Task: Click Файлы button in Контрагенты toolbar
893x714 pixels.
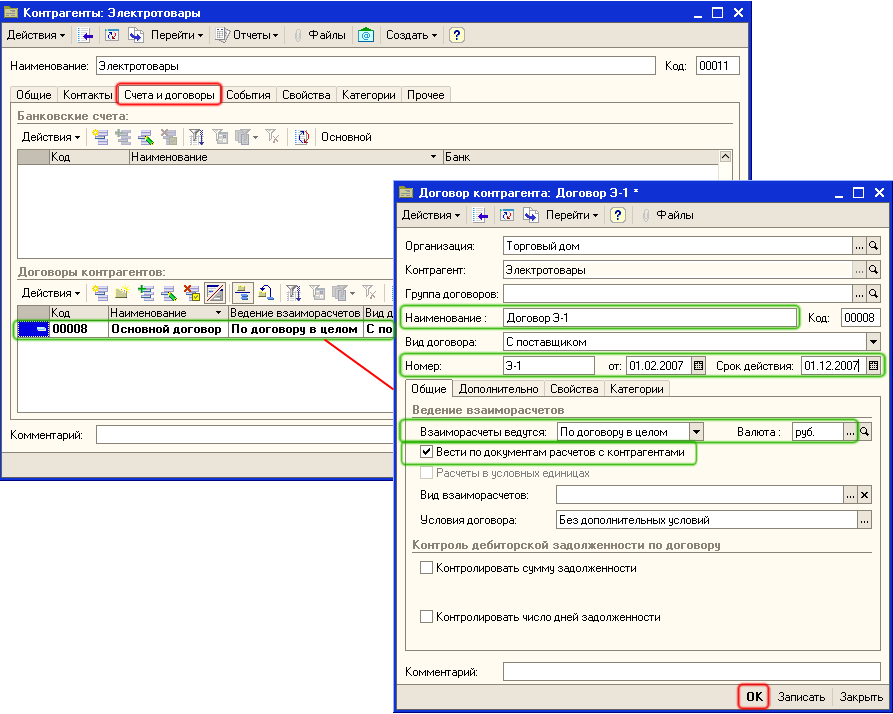Action: (320, 35)
